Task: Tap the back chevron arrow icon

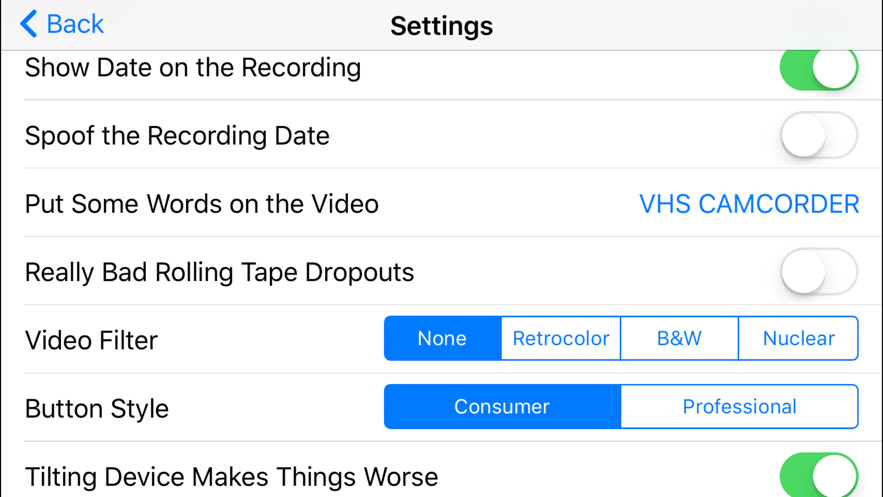Action: tap(29, 24)
